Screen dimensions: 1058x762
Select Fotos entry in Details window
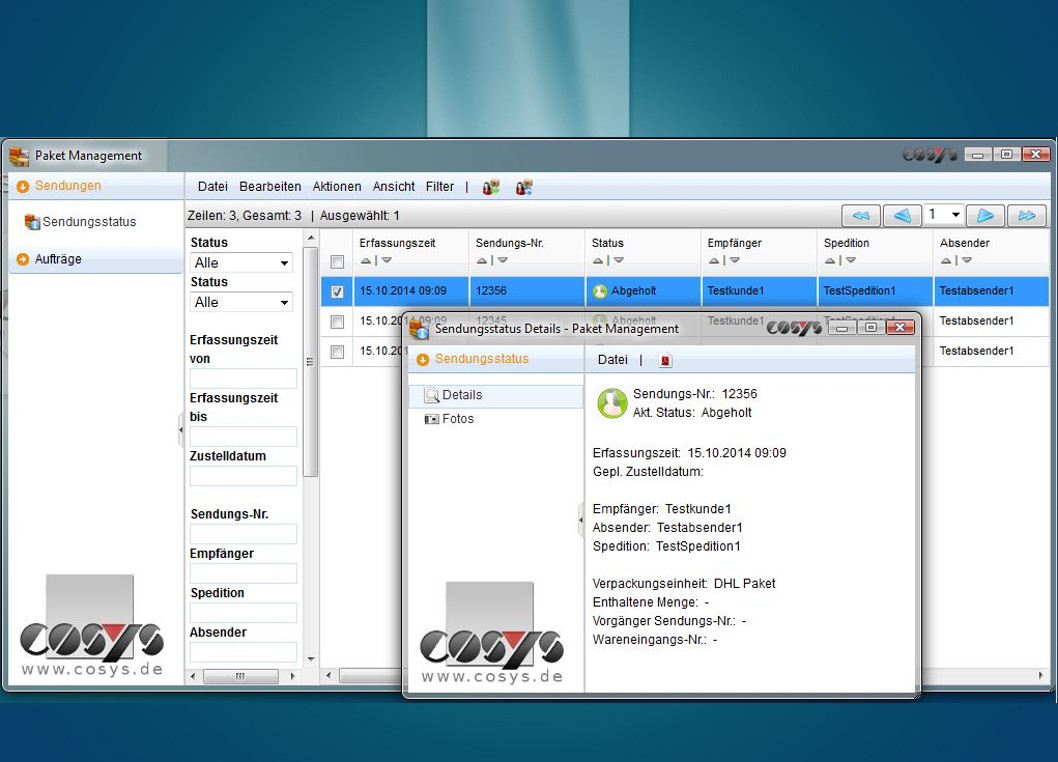coord(458,419)
